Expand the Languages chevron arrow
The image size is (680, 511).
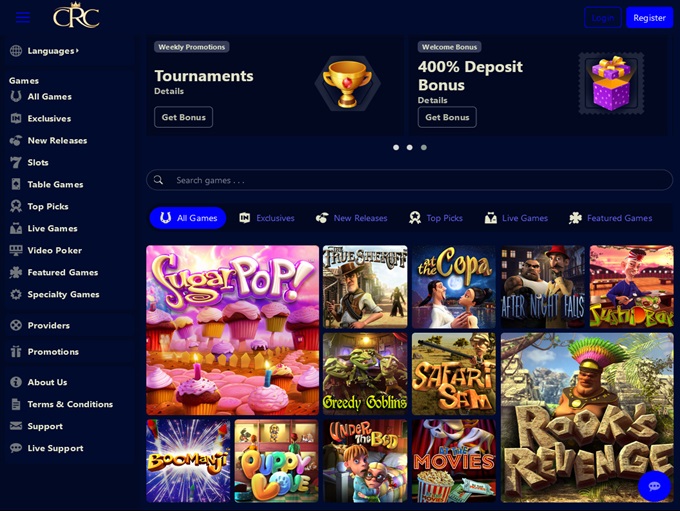pos(77,50)
